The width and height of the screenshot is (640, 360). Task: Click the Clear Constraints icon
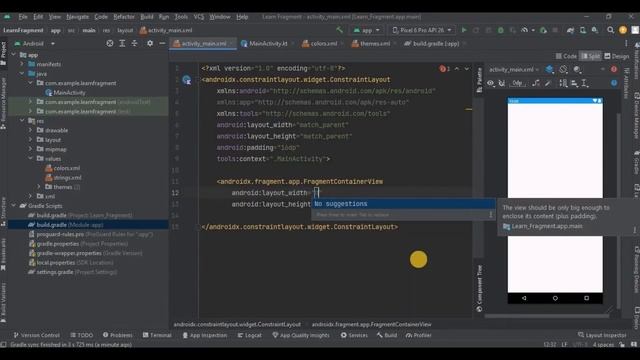tap(536, 83)
